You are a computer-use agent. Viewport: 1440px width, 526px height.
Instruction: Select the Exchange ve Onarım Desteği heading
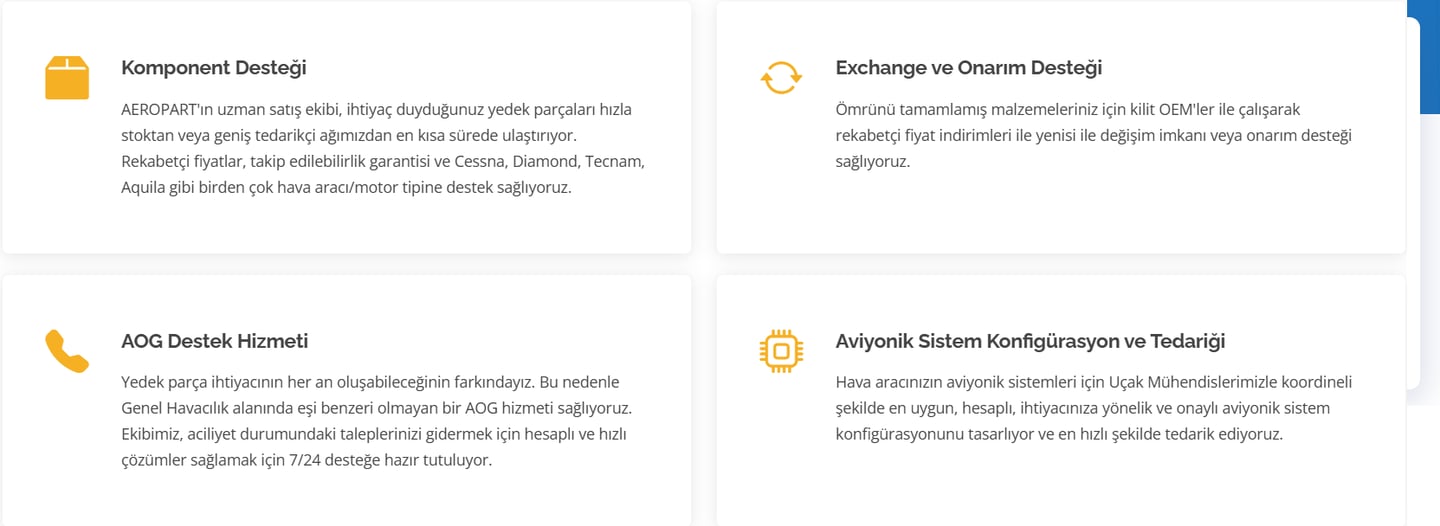(x=968, y=68)
